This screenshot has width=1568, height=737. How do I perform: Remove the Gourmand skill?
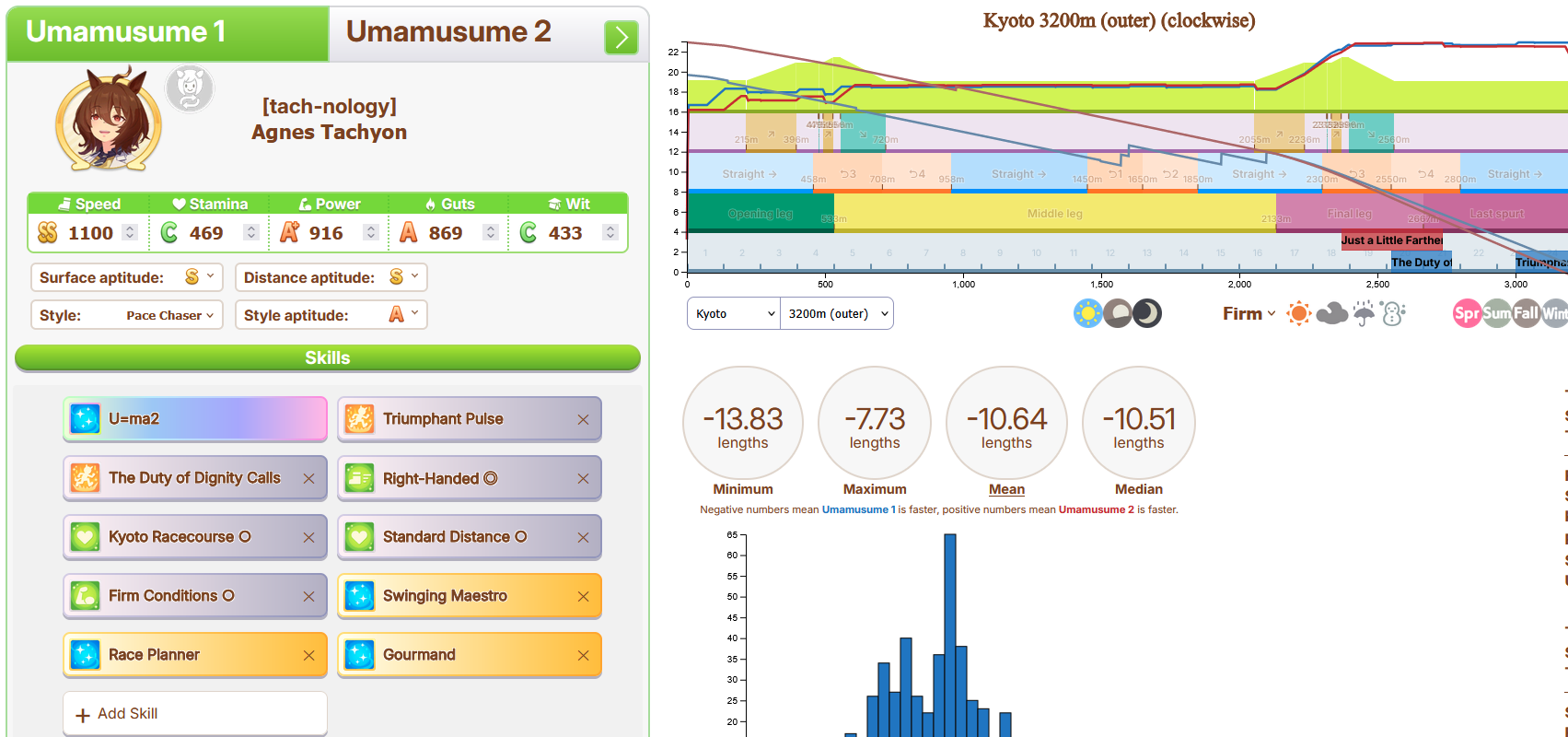click(583, 656)
